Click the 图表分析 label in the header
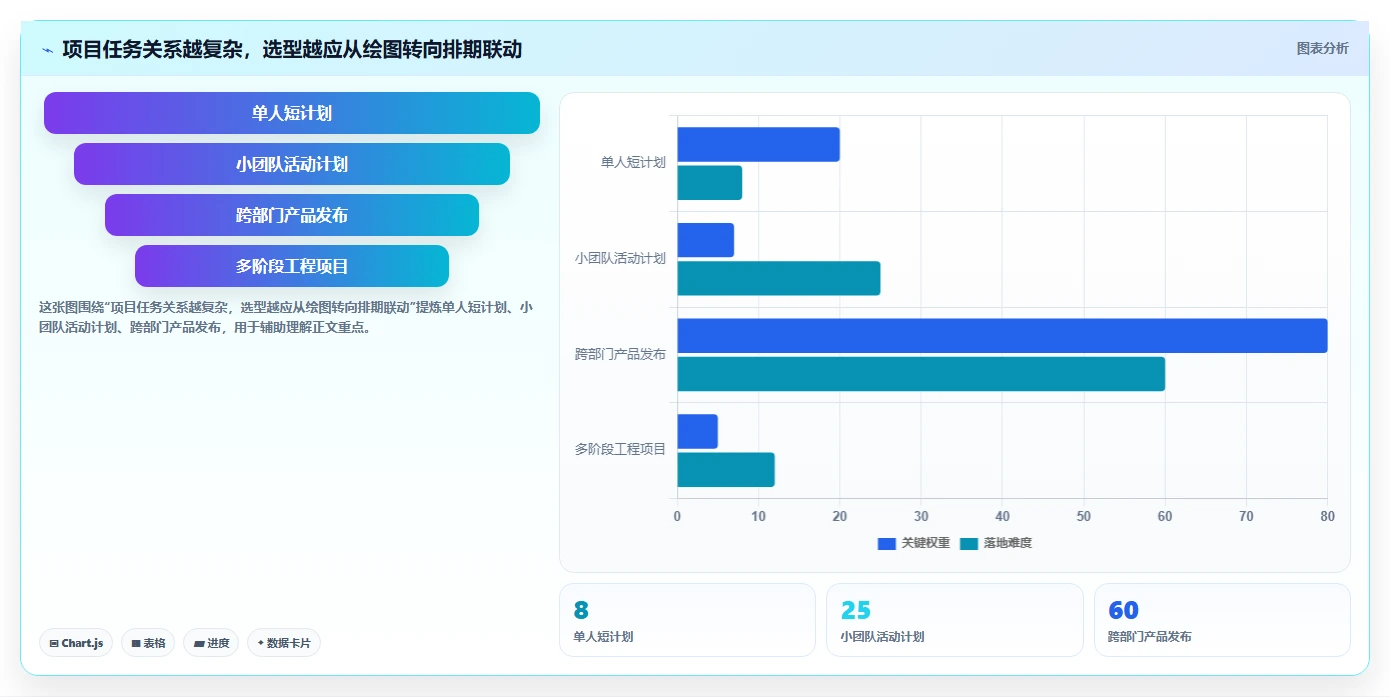 (1322, 48)
